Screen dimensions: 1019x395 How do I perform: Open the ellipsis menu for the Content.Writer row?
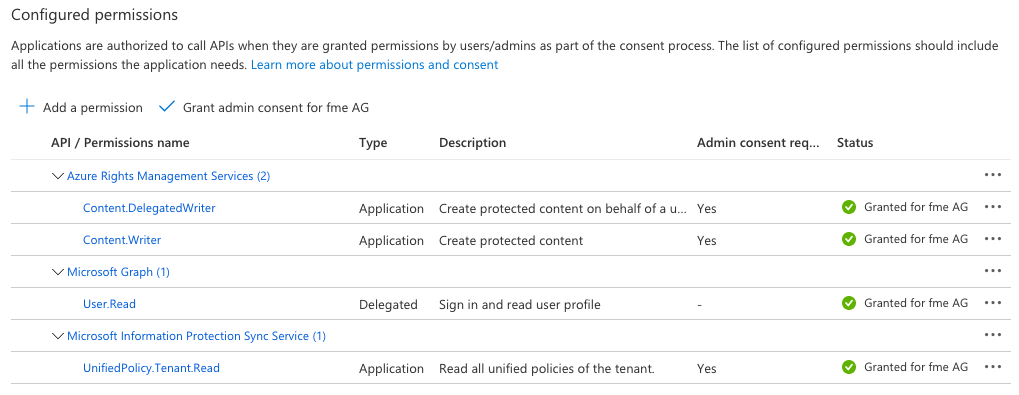[x=992, y=239]
